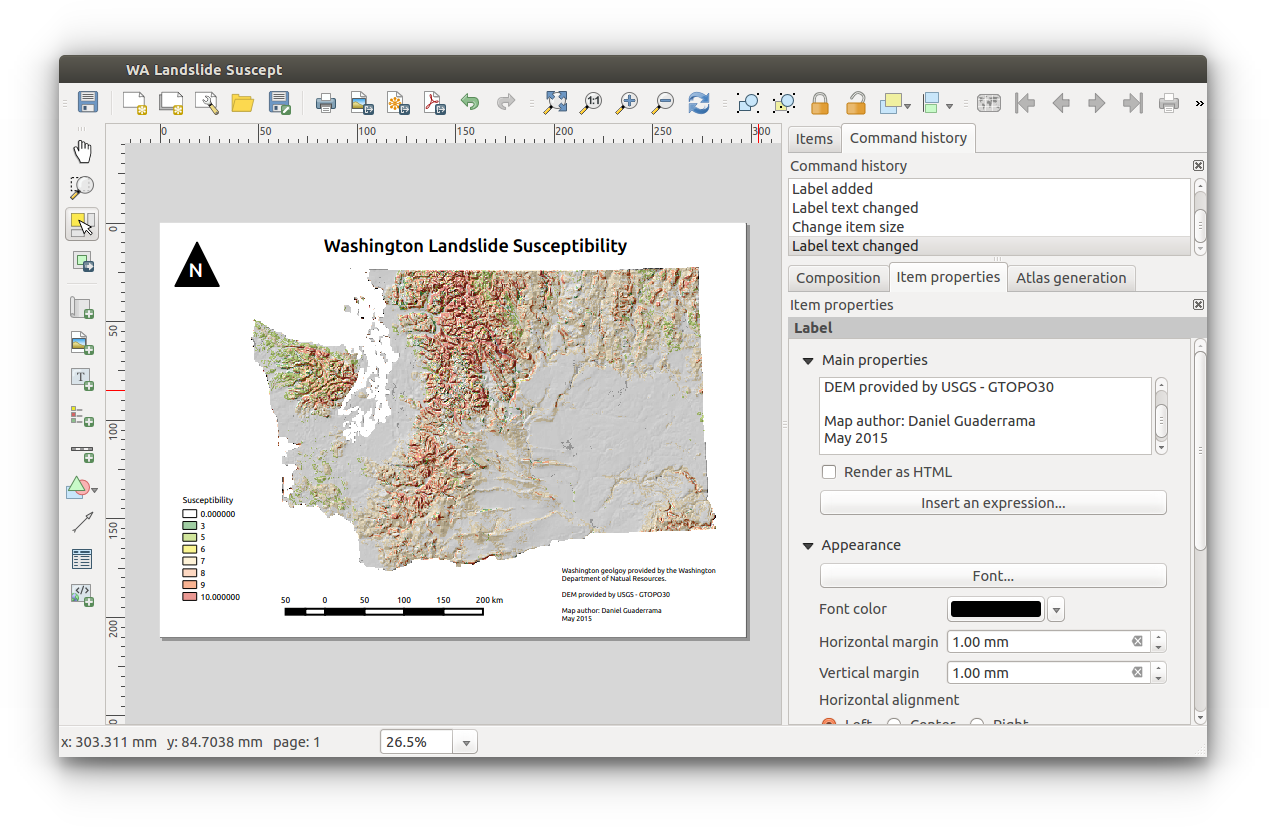Select the Center horizontal alignment option
The width and height of the screenshot is (1269, 827).
[893, 723]
